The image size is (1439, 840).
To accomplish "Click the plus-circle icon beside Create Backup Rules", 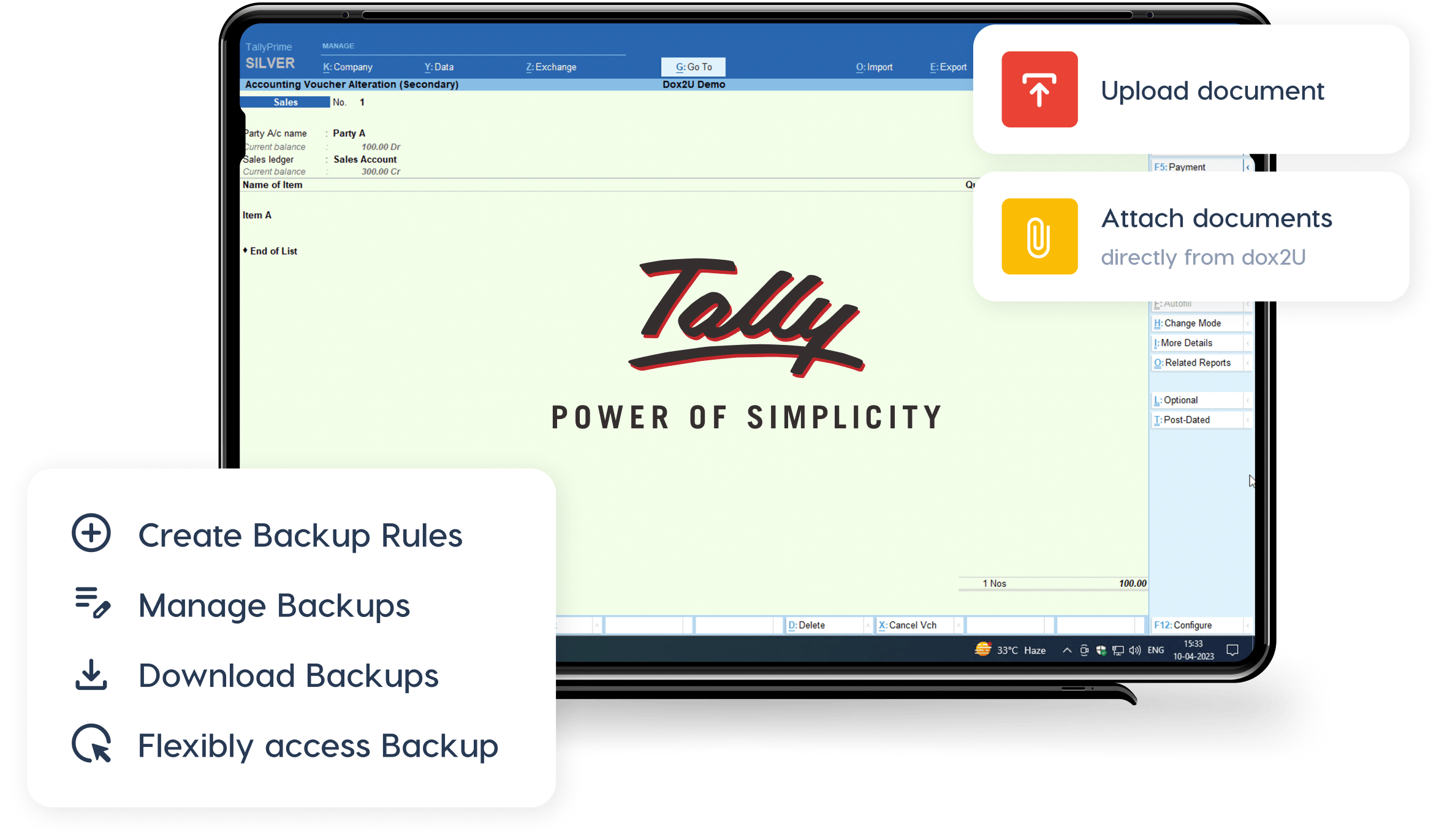I will tap(91, 532).
